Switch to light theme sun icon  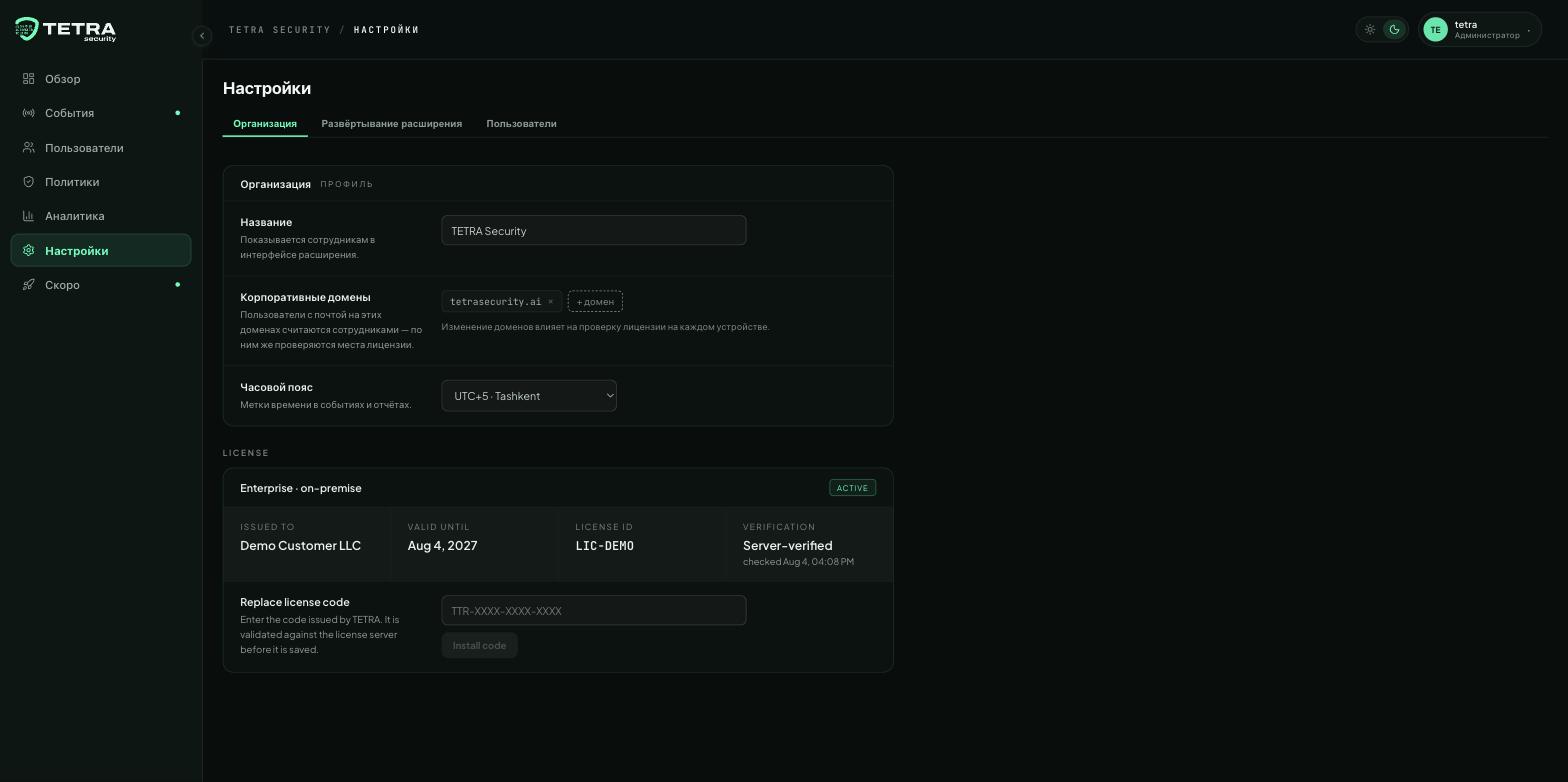[1370, 30]
